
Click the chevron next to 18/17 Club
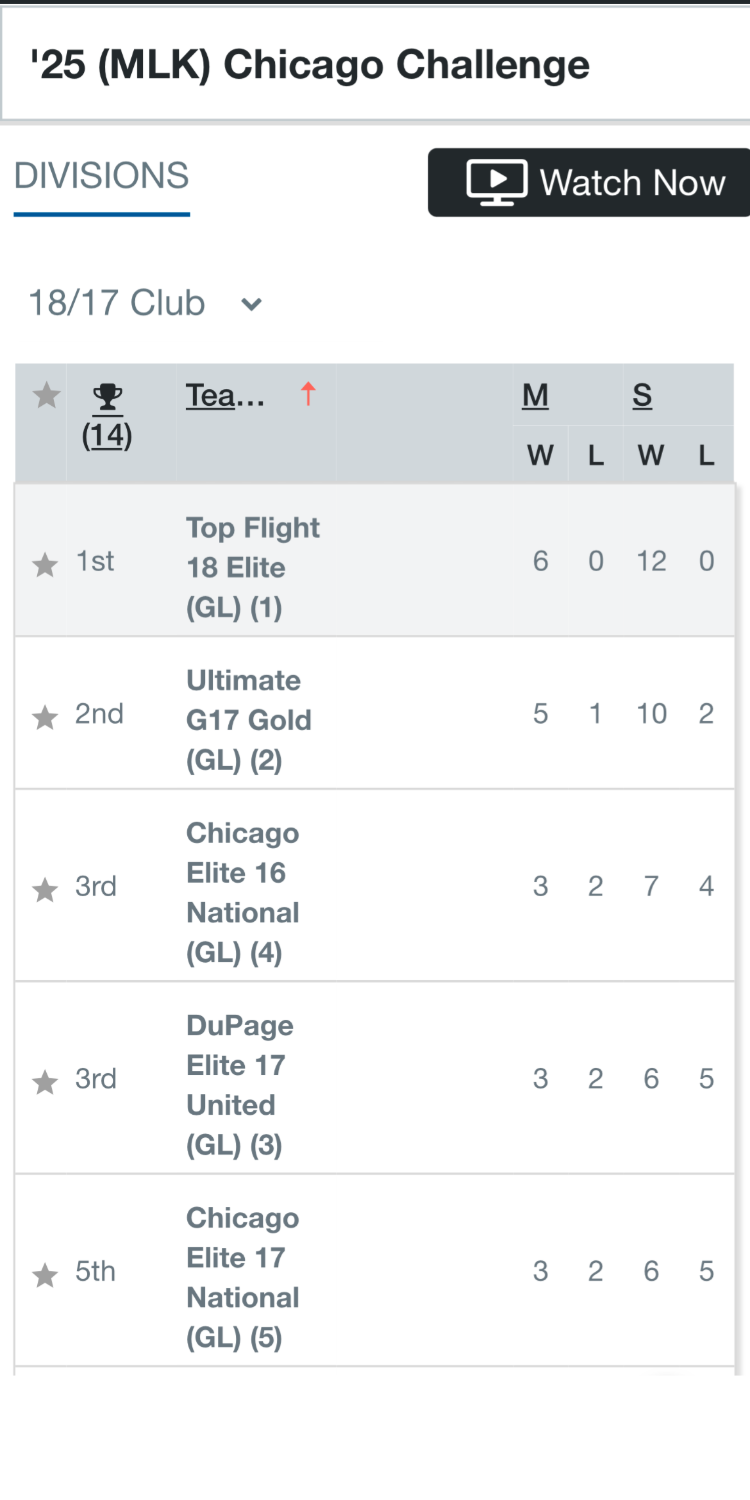coord(251,304)
